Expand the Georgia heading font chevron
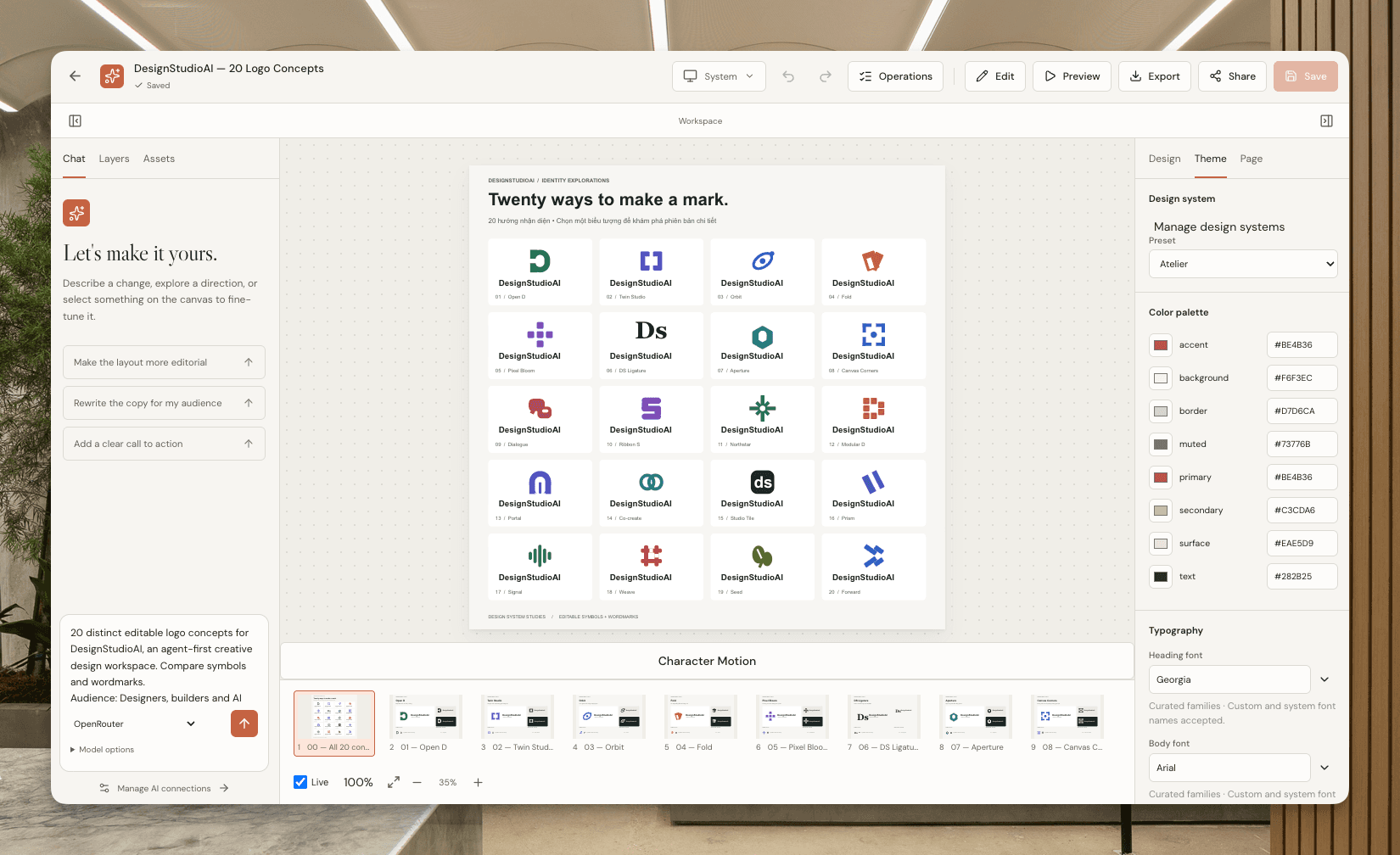 tap(1324, 679)
